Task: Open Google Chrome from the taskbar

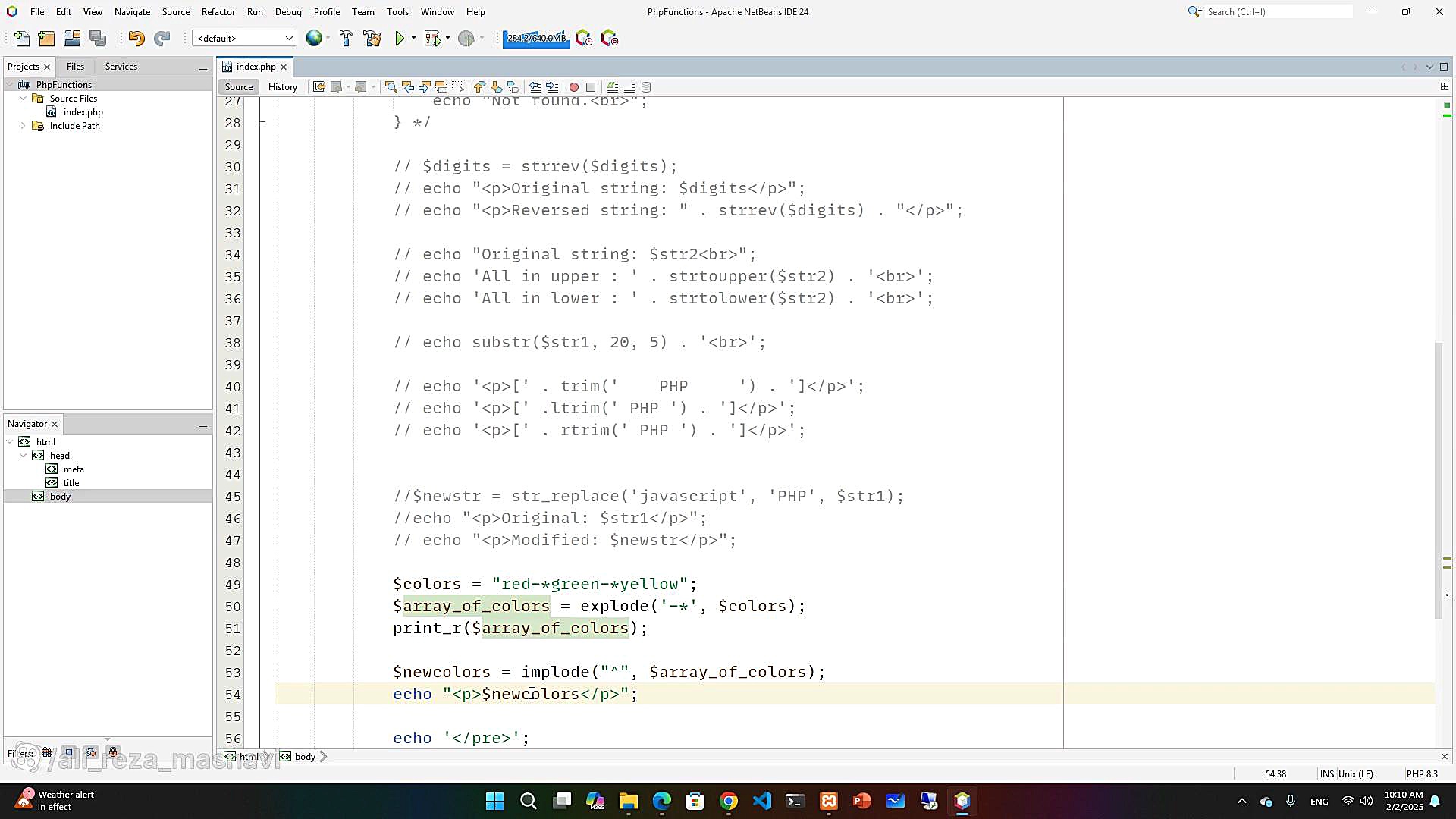Action: (729, 801)
